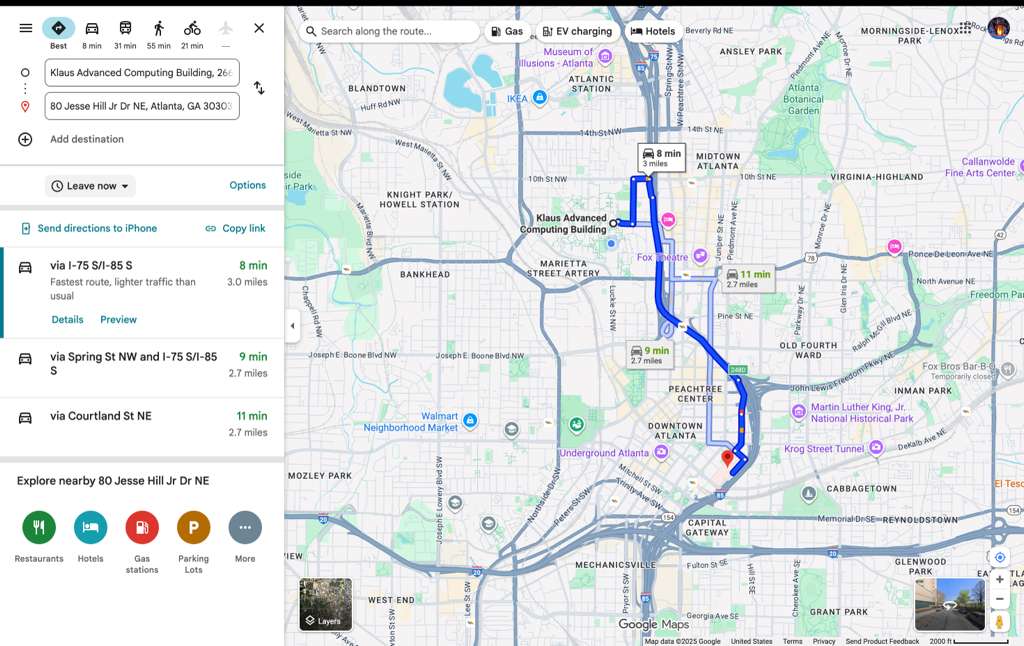1024x646 pixels.
Task: Select route via Spring St NW
Action: [x=142, y=368]
